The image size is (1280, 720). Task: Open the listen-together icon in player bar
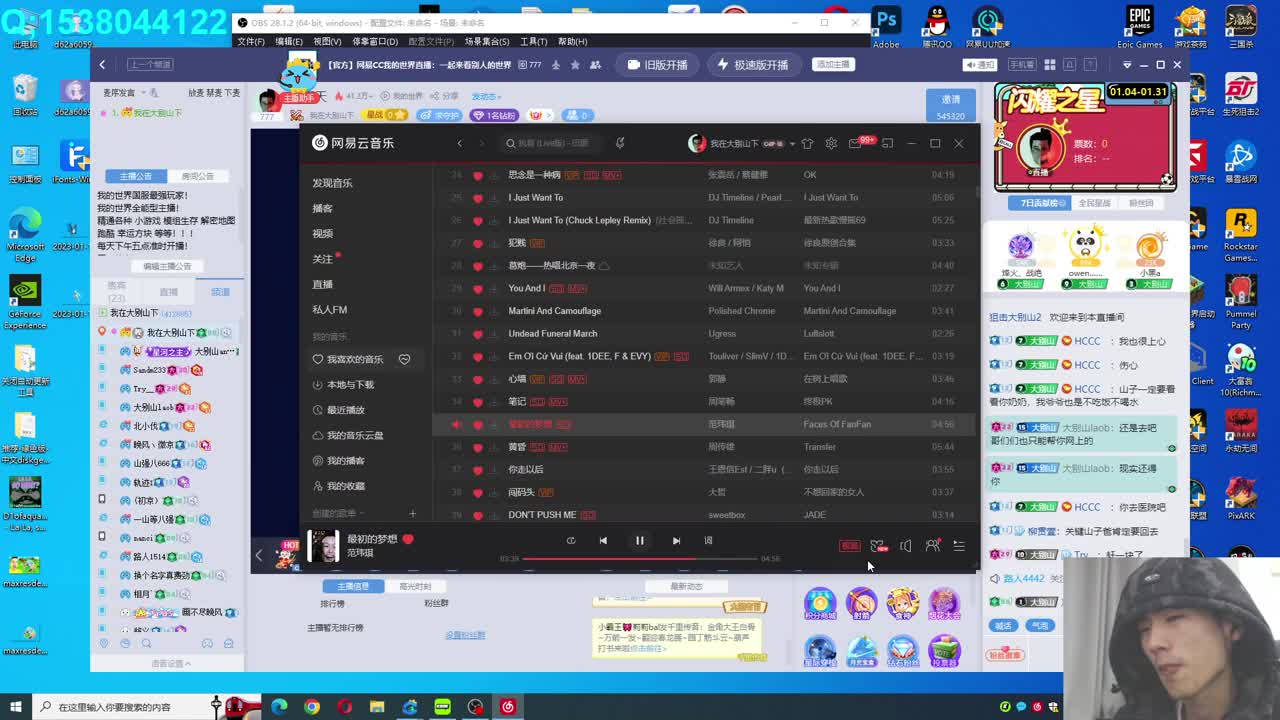(932, 545)
